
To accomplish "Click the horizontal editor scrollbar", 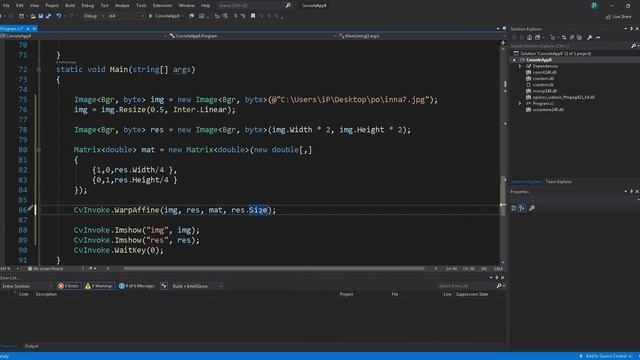I will tap(274, 269).
